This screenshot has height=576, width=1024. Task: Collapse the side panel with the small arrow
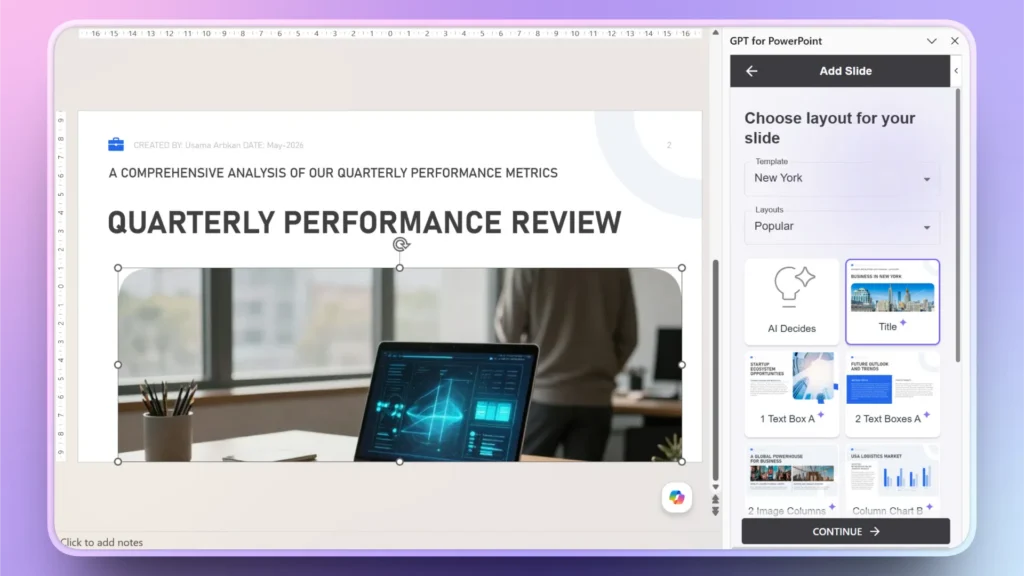point(956,71)
